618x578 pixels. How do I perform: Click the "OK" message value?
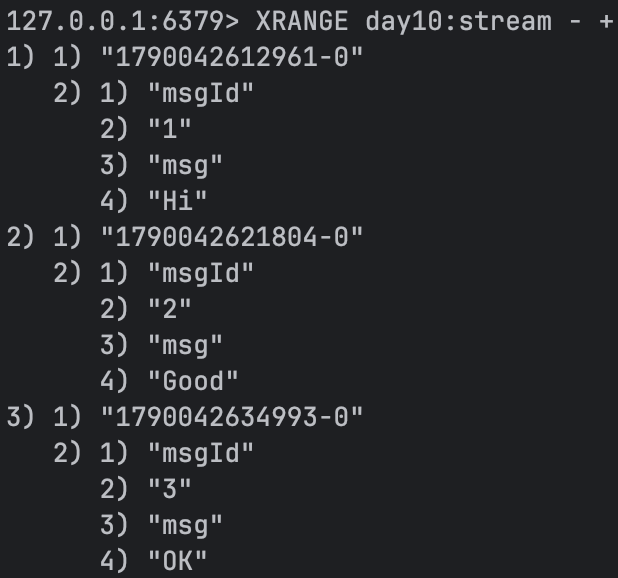(177, 561)
